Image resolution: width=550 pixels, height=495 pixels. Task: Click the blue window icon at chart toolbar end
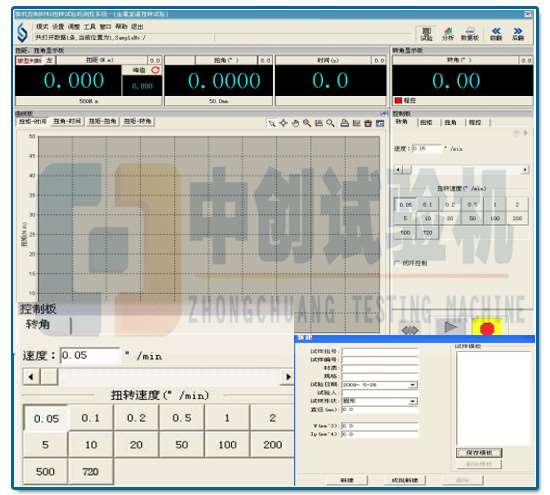click(x=380, y=123)
